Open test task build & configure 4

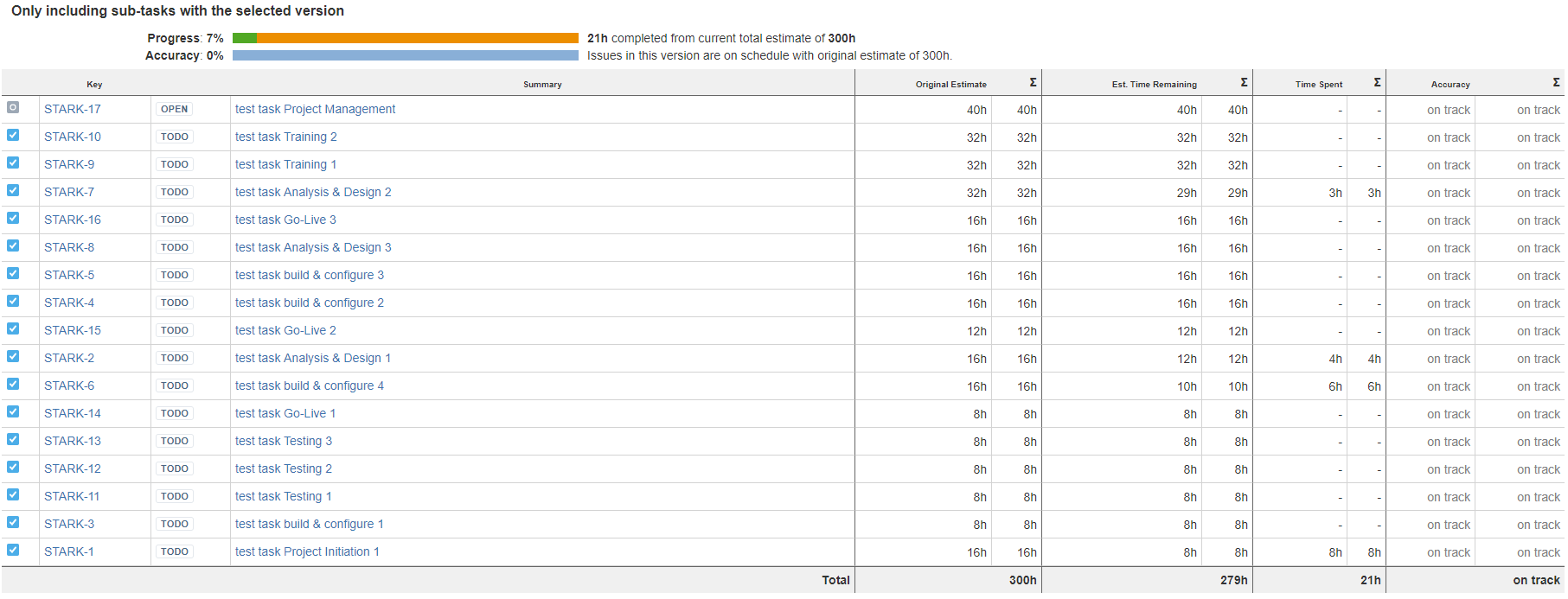[310, 386]
